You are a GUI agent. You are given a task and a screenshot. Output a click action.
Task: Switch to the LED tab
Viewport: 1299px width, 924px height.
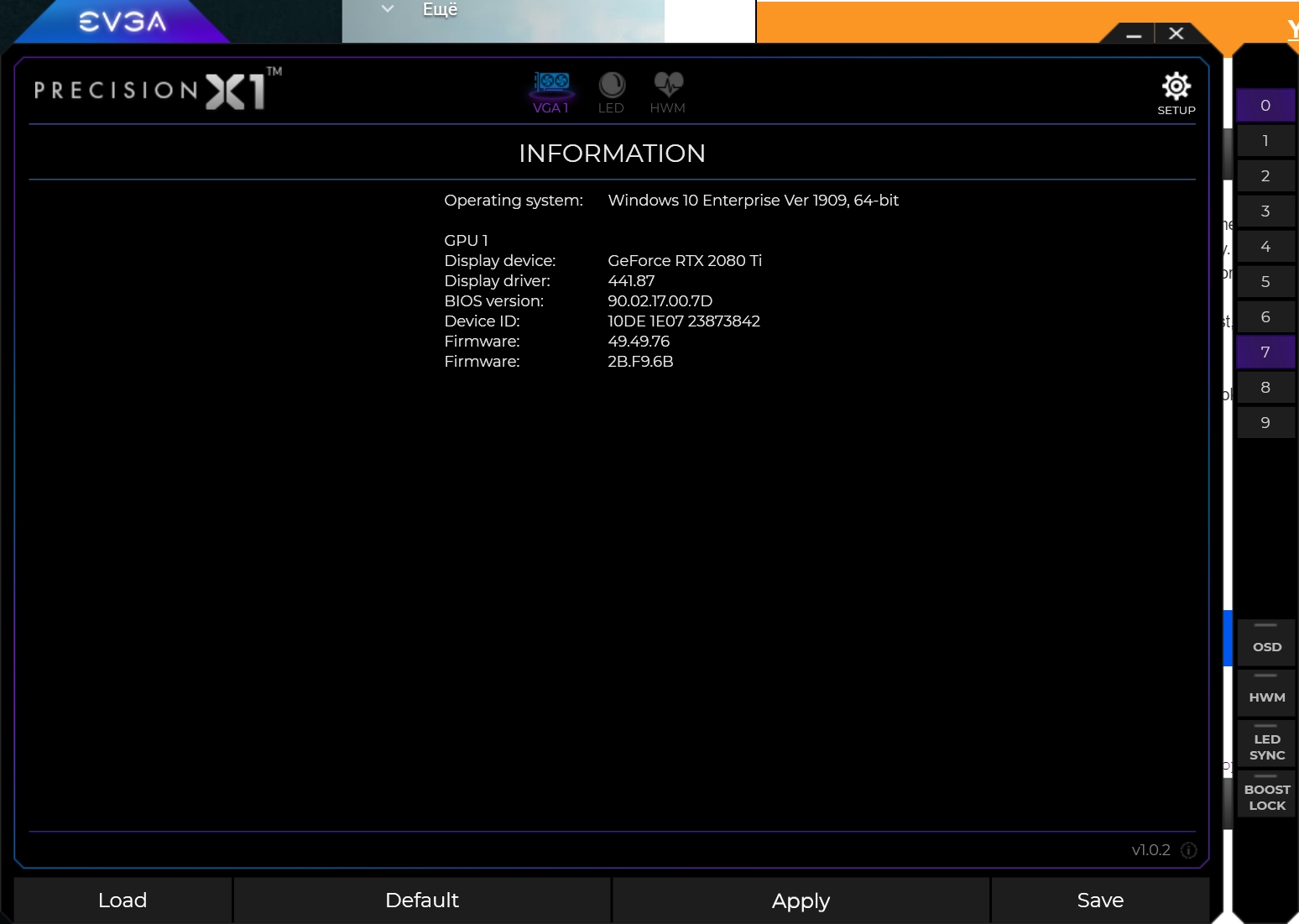pyautogui.click(x=612, y=92)
